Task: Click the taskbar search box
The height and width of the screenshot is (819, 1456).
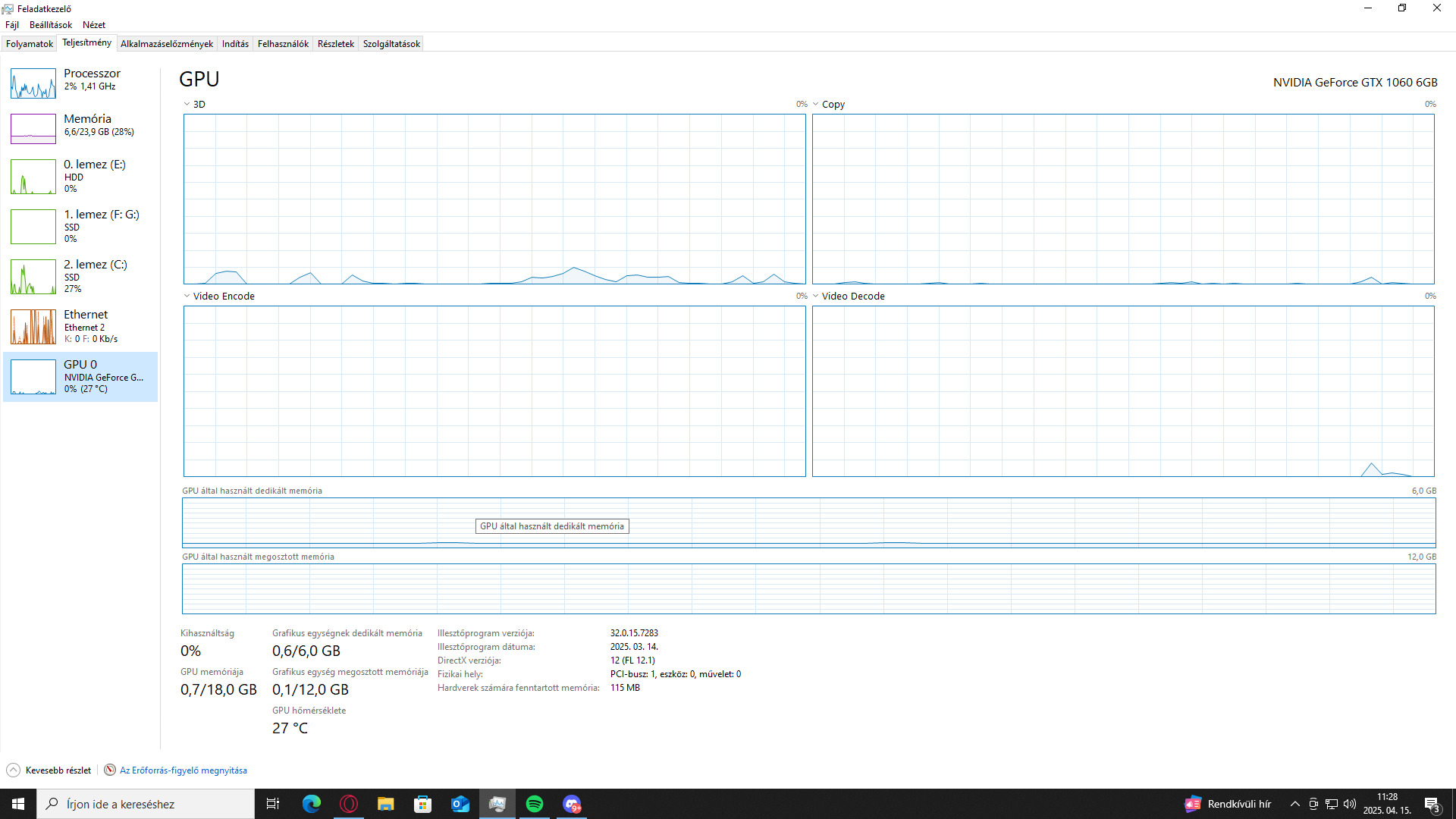Action: pyautogui.click(x=146, y=804)
